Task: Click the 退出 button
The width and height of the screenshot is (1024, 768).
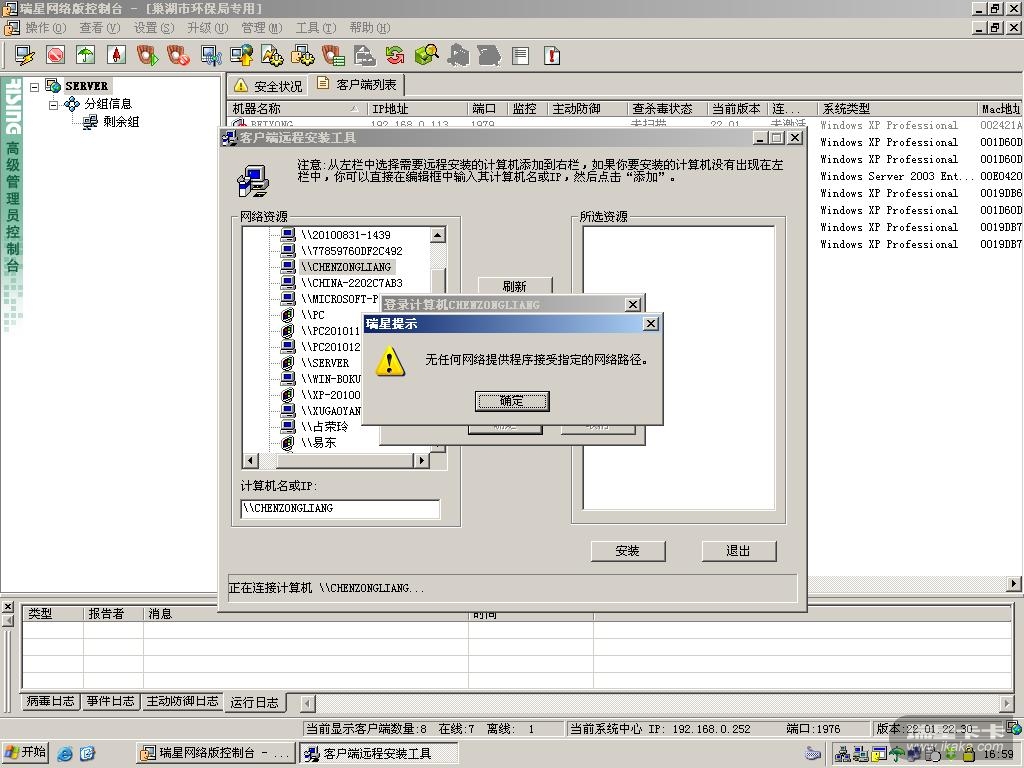Action: [739, 551]
